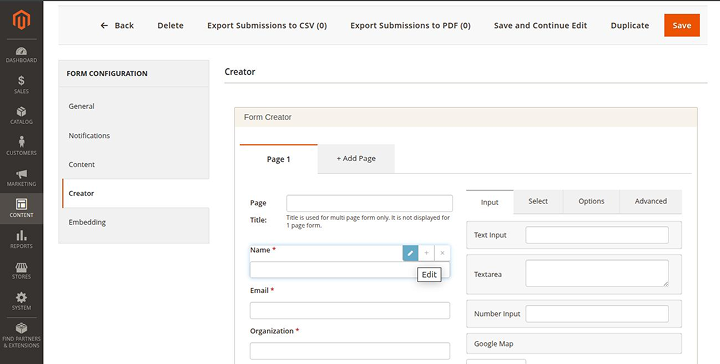Click the Magento logo icon
720x364 pixels.
click(21, 20)
